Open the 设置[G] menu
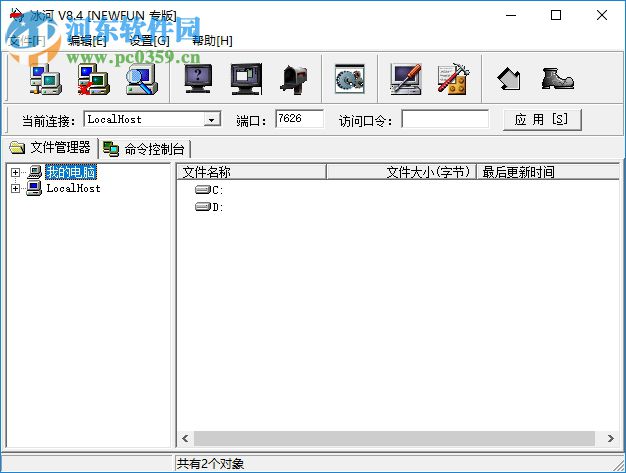The image size is (626, 473). point(150,40)
